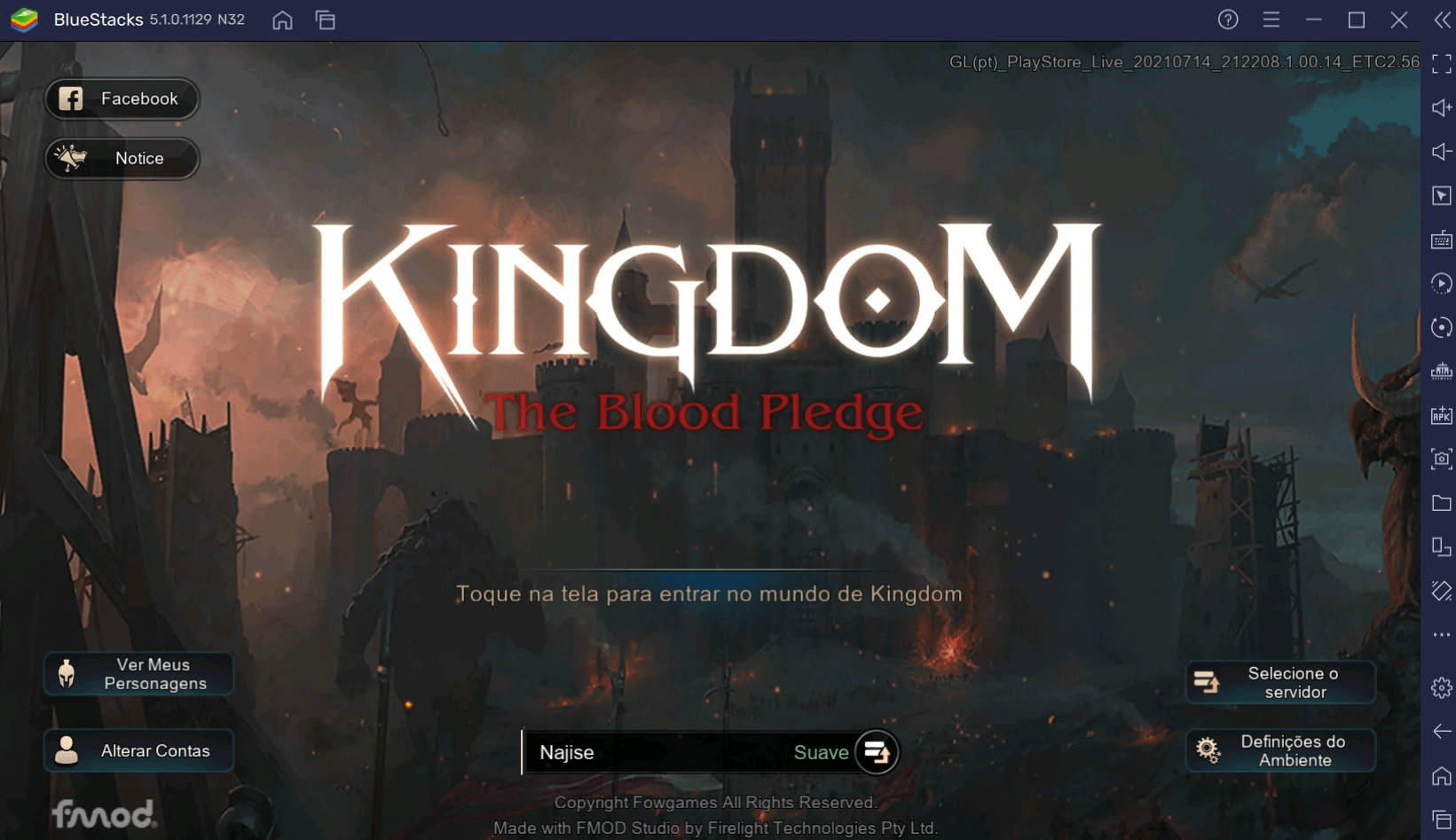The height and width of the screenshot is (840, 1456).
Task: Open the macro/game controller icon in sidebar
Action: tap(1442, 371)
